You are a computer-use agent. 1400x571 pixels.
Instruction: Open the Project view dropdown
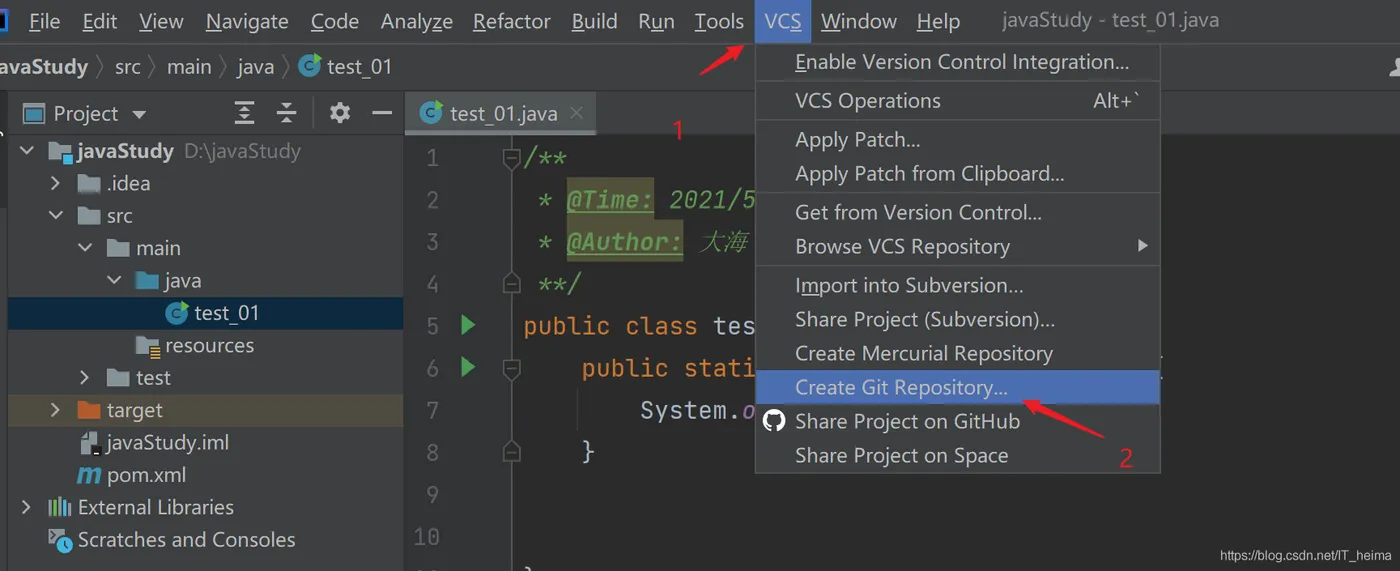(x=139, y=114)
